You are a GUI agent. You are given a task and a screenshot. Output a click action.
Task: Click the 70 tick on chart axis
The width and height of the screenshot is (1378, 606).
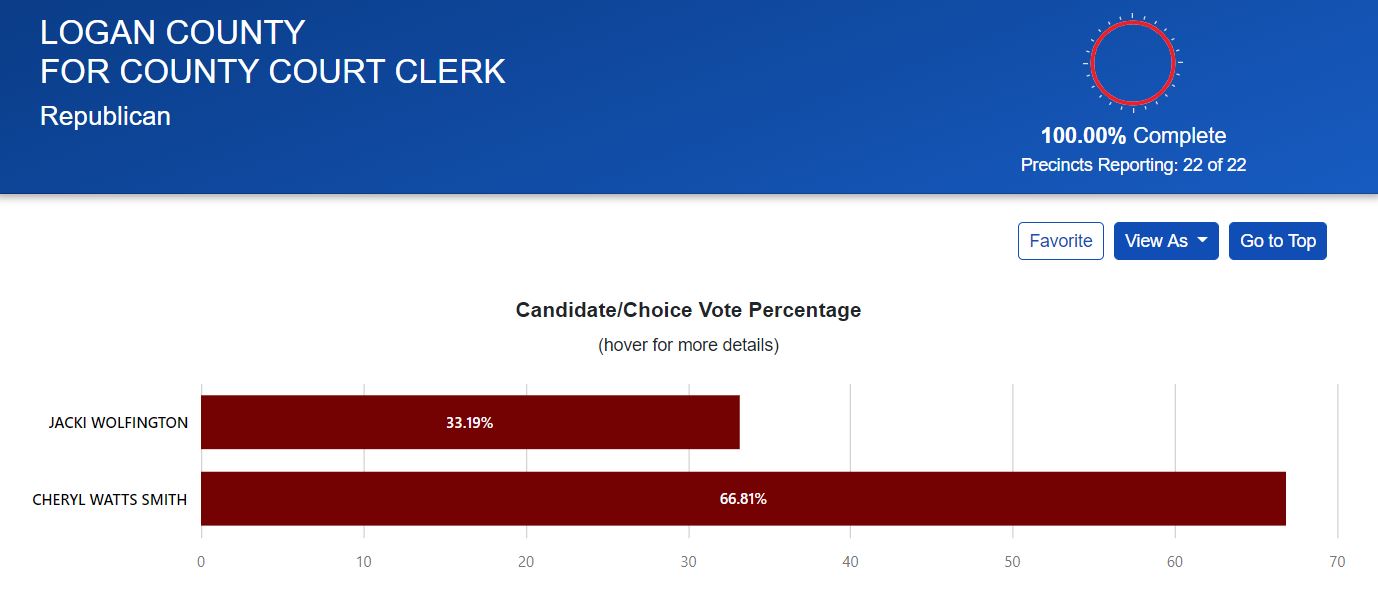[x=1337, y=562]
